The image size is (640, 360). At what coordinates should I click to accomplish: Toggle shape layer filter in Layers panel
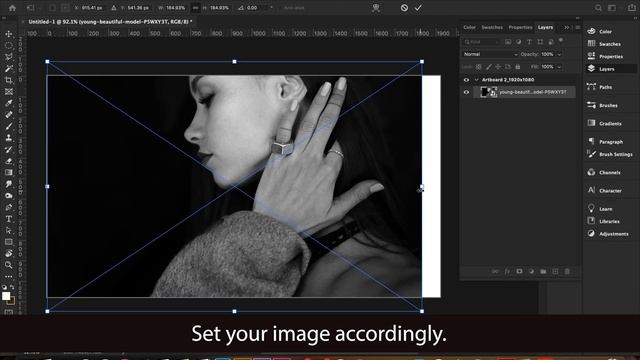click(x=540, y=42)
